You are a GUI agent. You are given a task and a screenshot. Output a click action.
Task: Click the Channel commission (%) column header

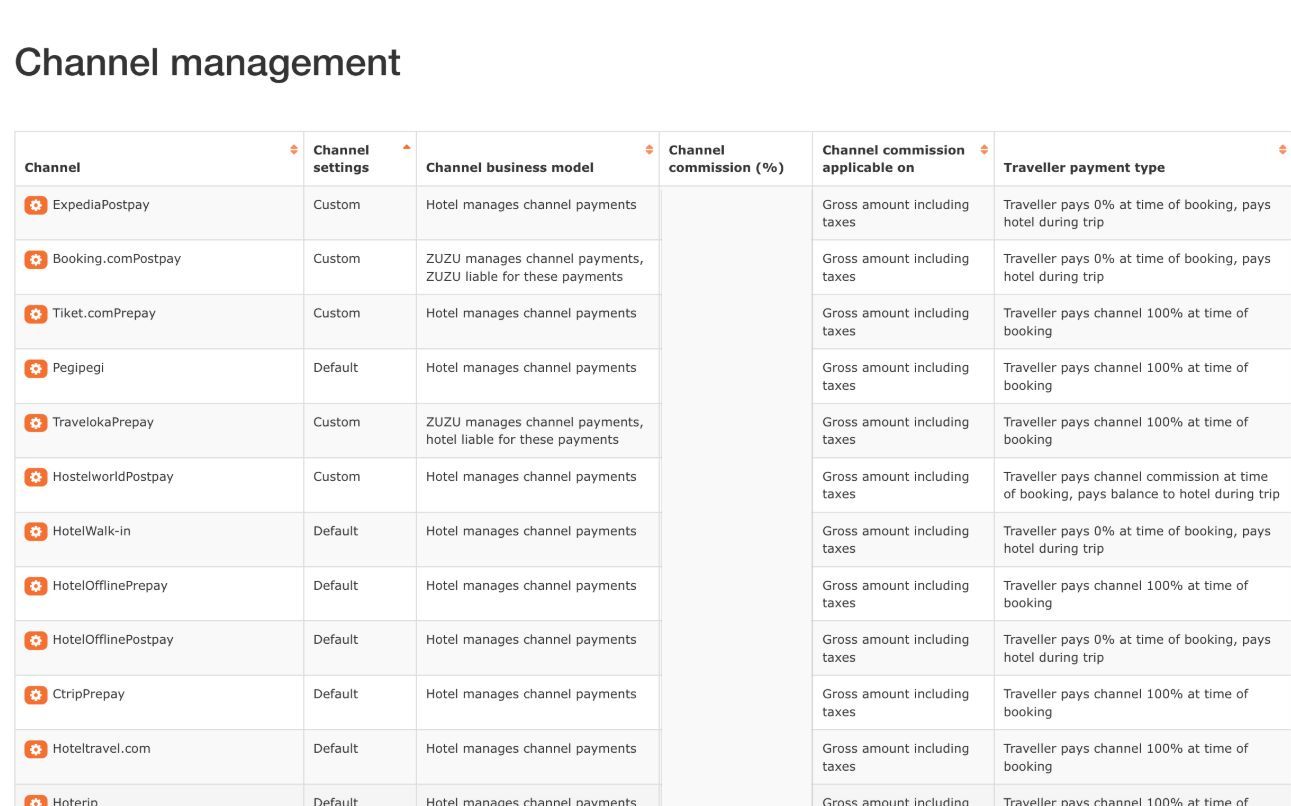click(726, 159)
